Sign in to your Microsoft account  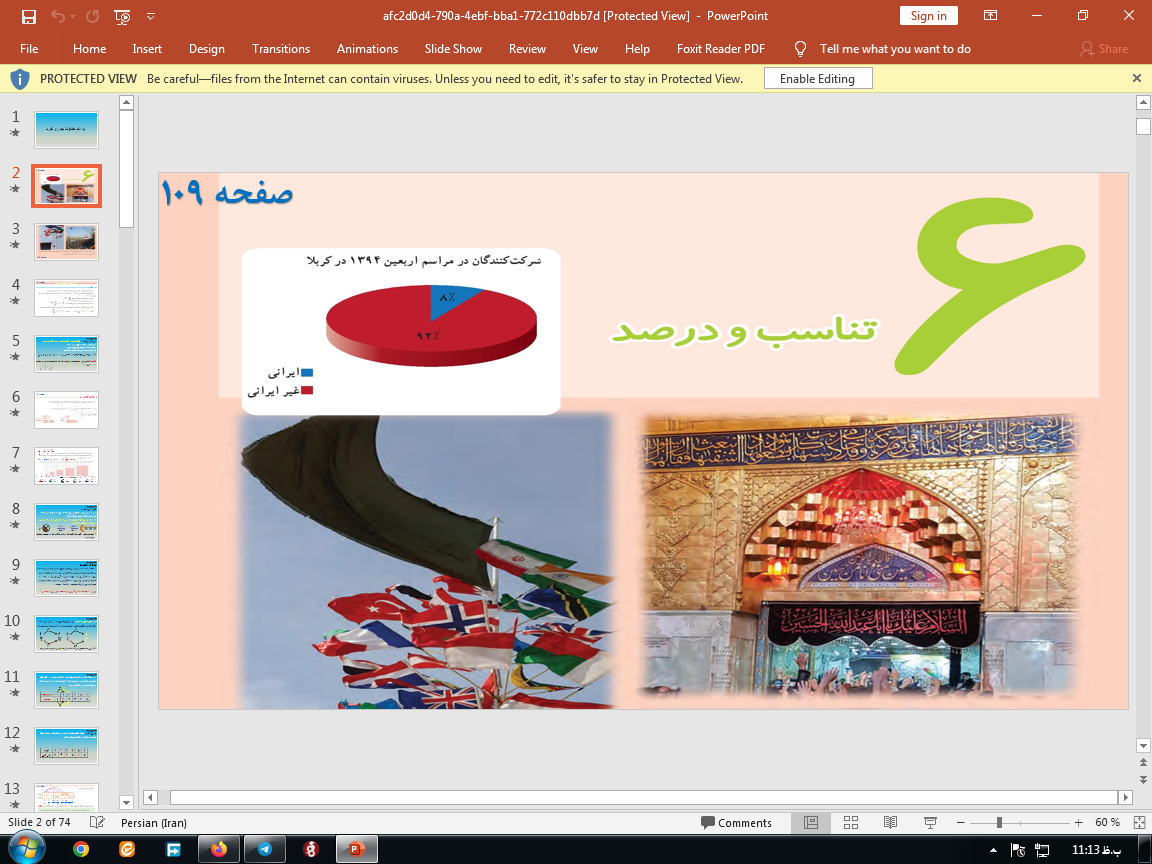[x=928, y=16]
